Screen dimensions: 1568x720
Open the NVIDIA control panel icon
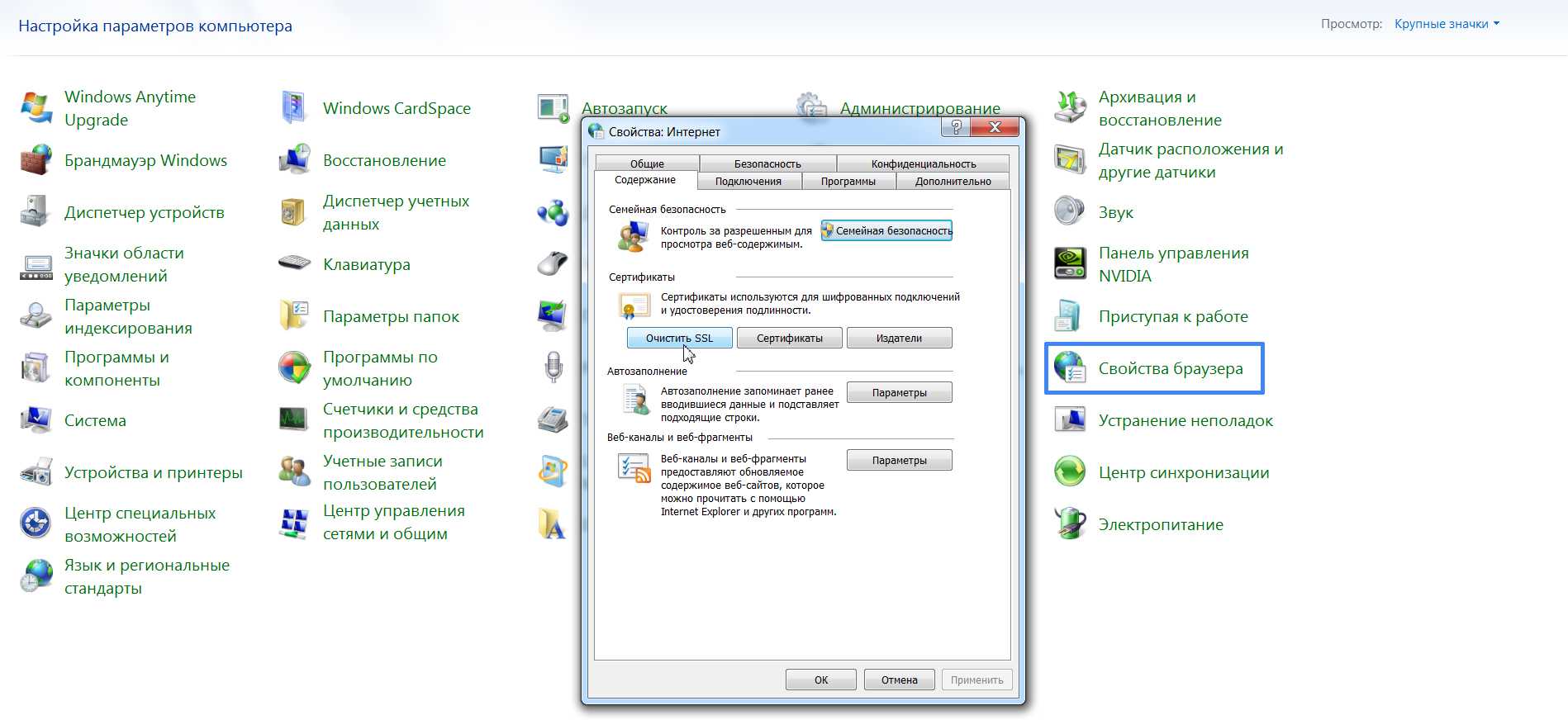(x=1070, y=264)
